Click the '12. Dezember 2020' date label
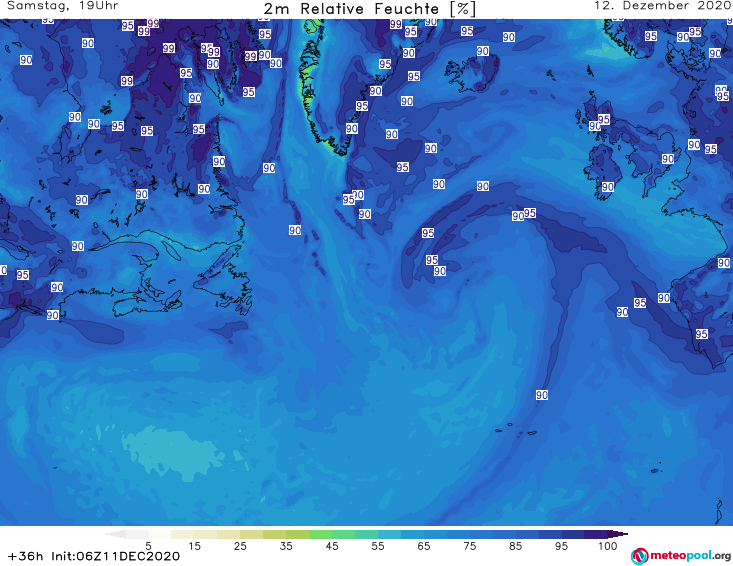 pyautogui.click(x=662, y=6)
